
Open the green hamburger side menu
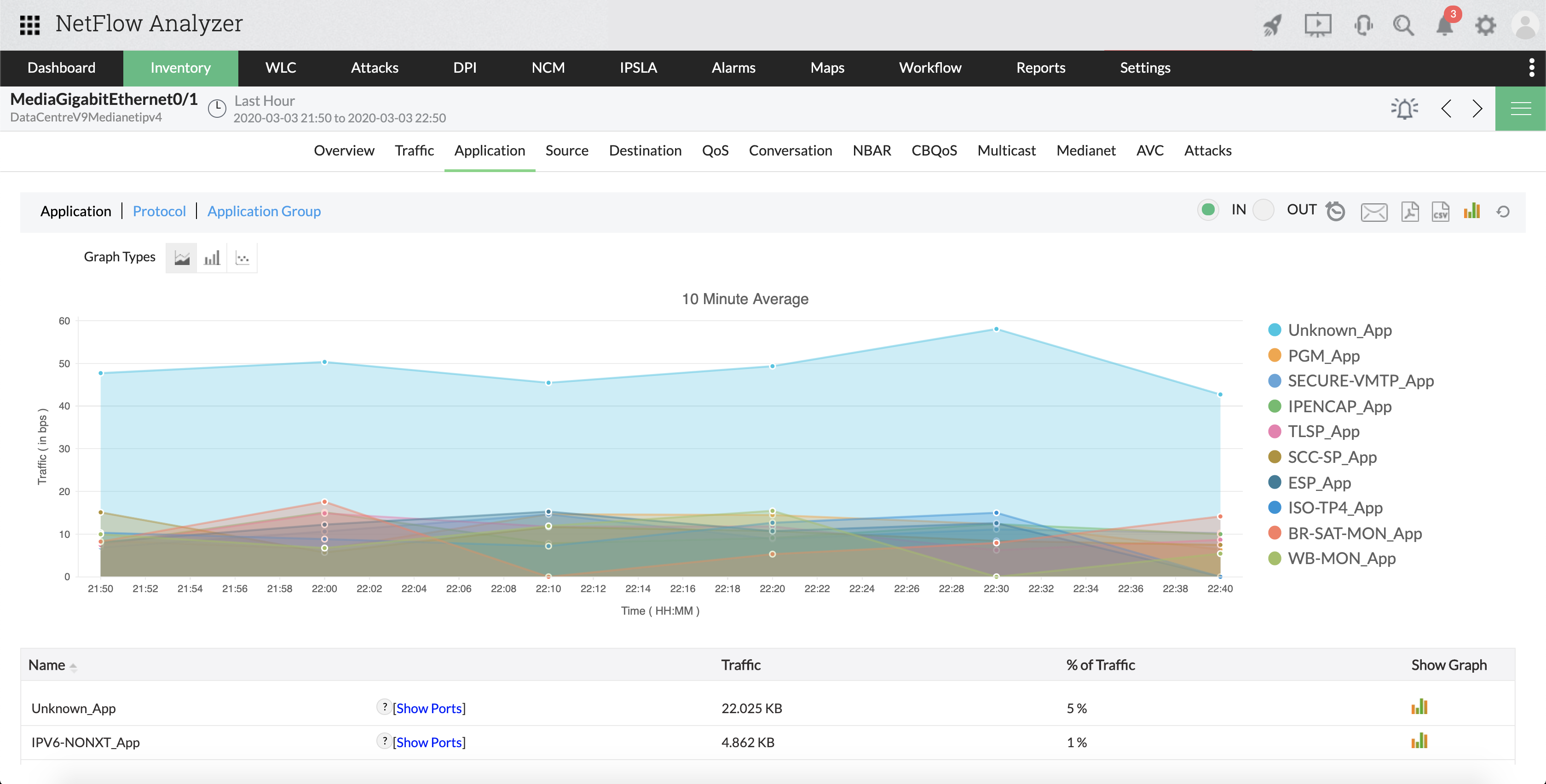pos(1520,109)
